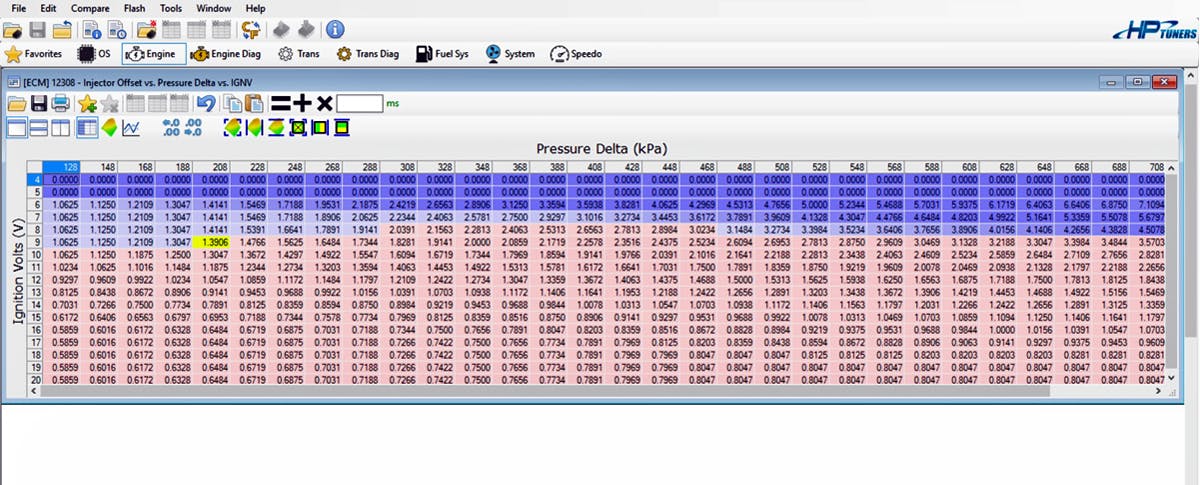Toggle the vertical split view layout
The height and width of the screenshot is (485, 1200).
[61, 128]
